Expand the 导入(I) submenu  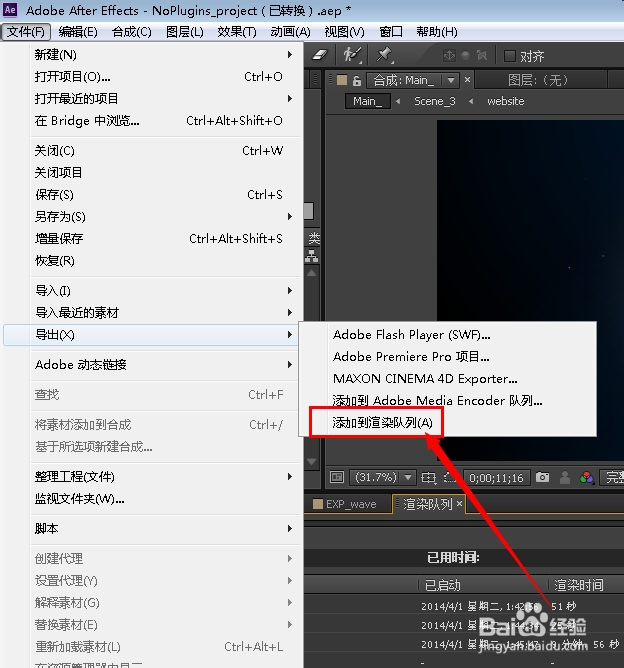pos(167,291)
